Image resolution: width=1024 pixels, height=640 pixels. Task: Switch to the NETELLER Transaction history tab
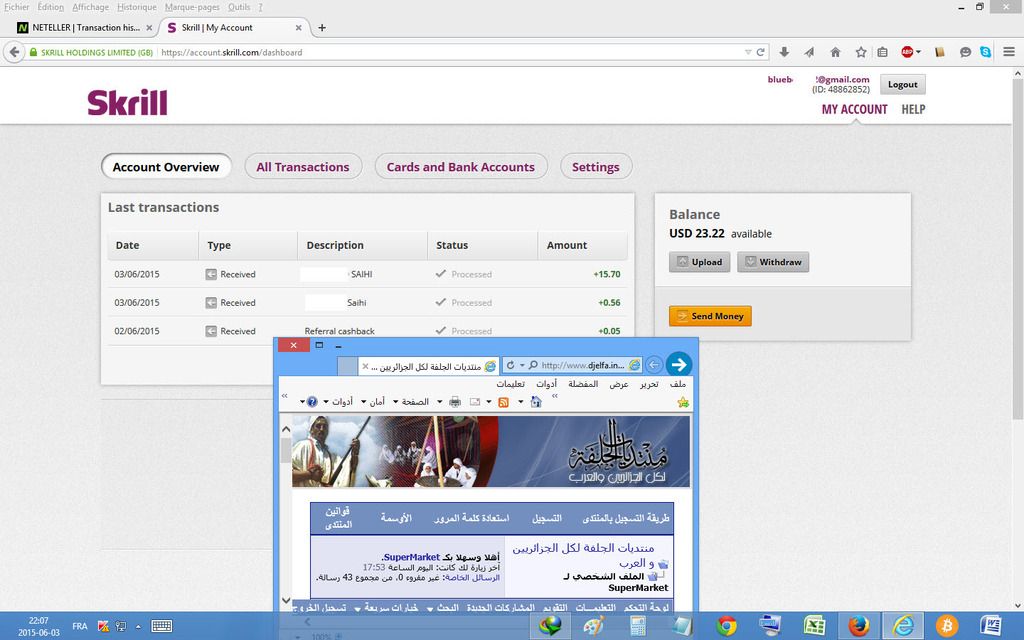coord(85,27)
